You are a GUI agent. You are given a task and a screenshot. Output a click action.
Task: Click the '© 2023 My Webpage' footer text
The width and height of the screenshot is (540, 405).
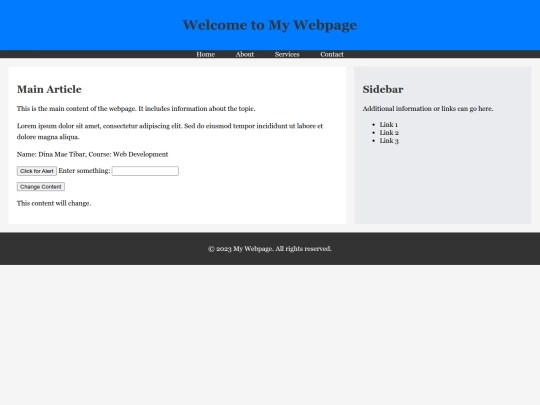click(x=270, y=249)
